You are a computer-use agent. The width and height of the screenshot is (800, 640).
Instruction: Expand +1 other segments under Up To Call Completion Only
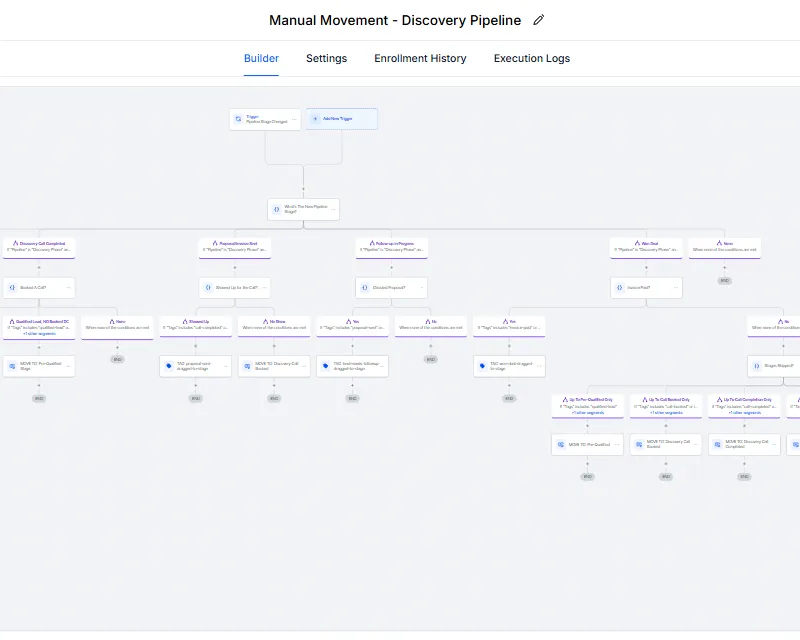pyautogui.click(x=744, y=412)
